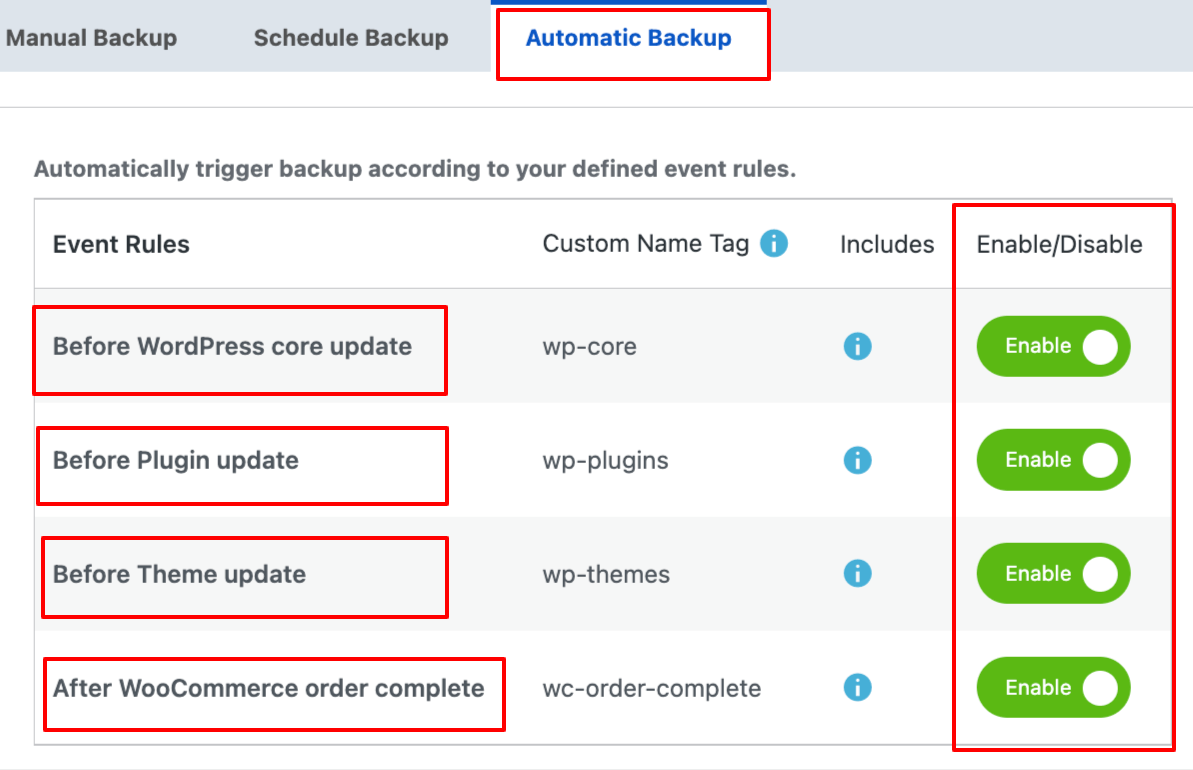Select the Automatic Backup tab

(x=629, y=38)
